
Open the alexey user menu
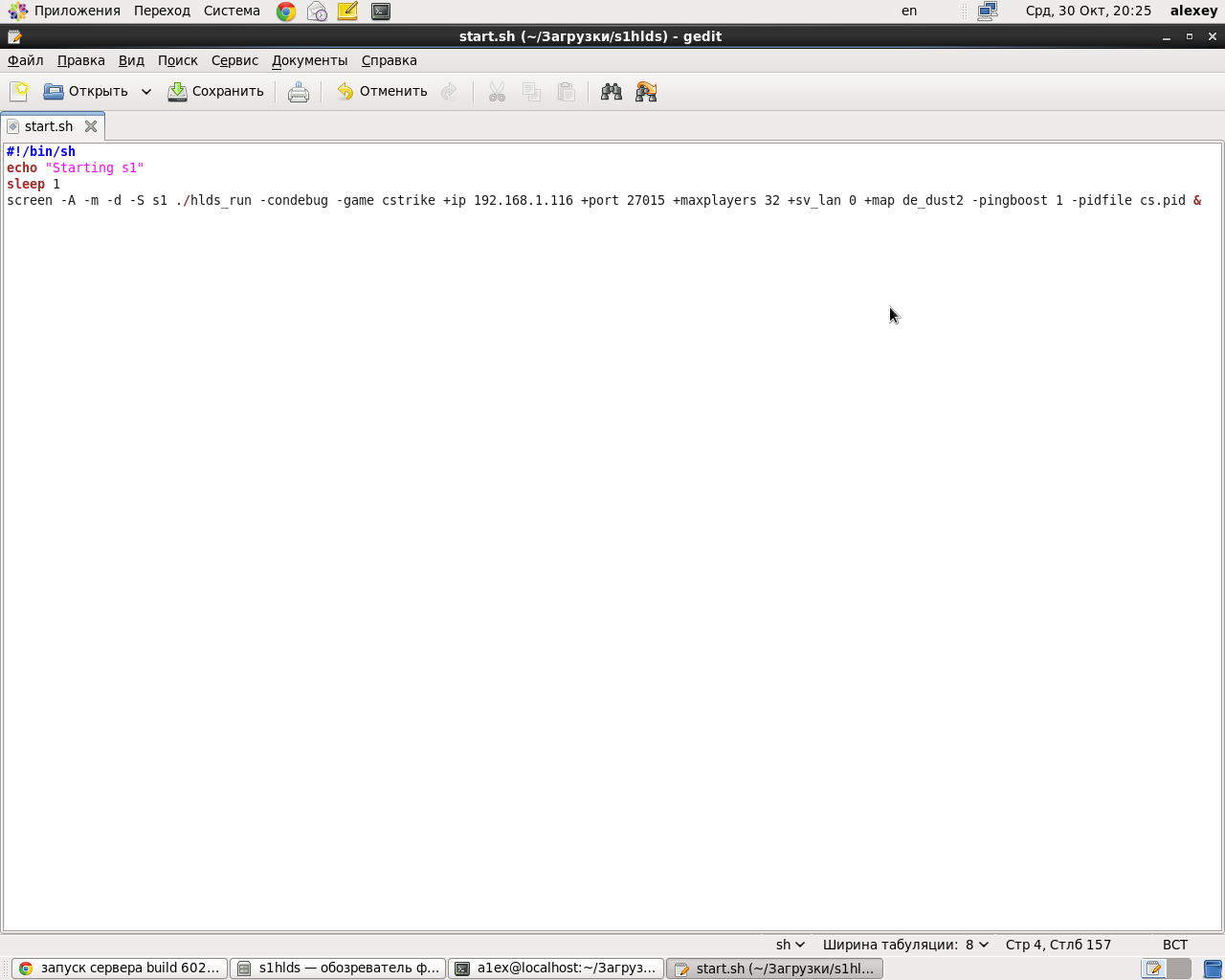[x=1193, y=11]
